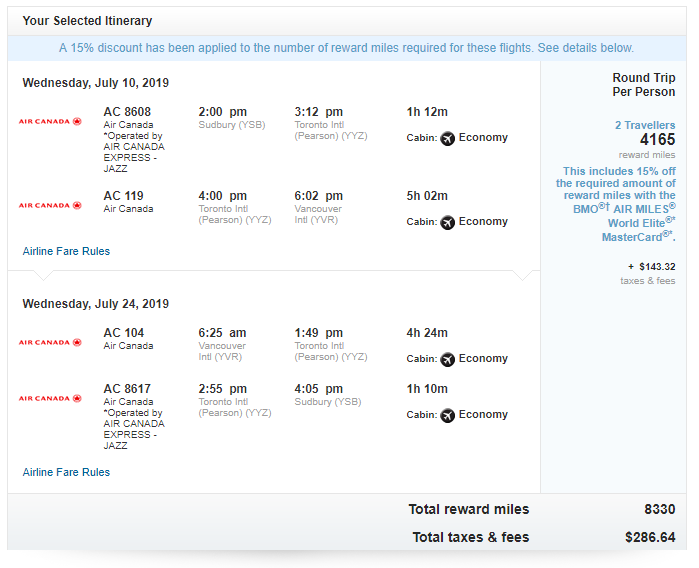Click Air Canada logo for flight AC 119

point(50,205)
